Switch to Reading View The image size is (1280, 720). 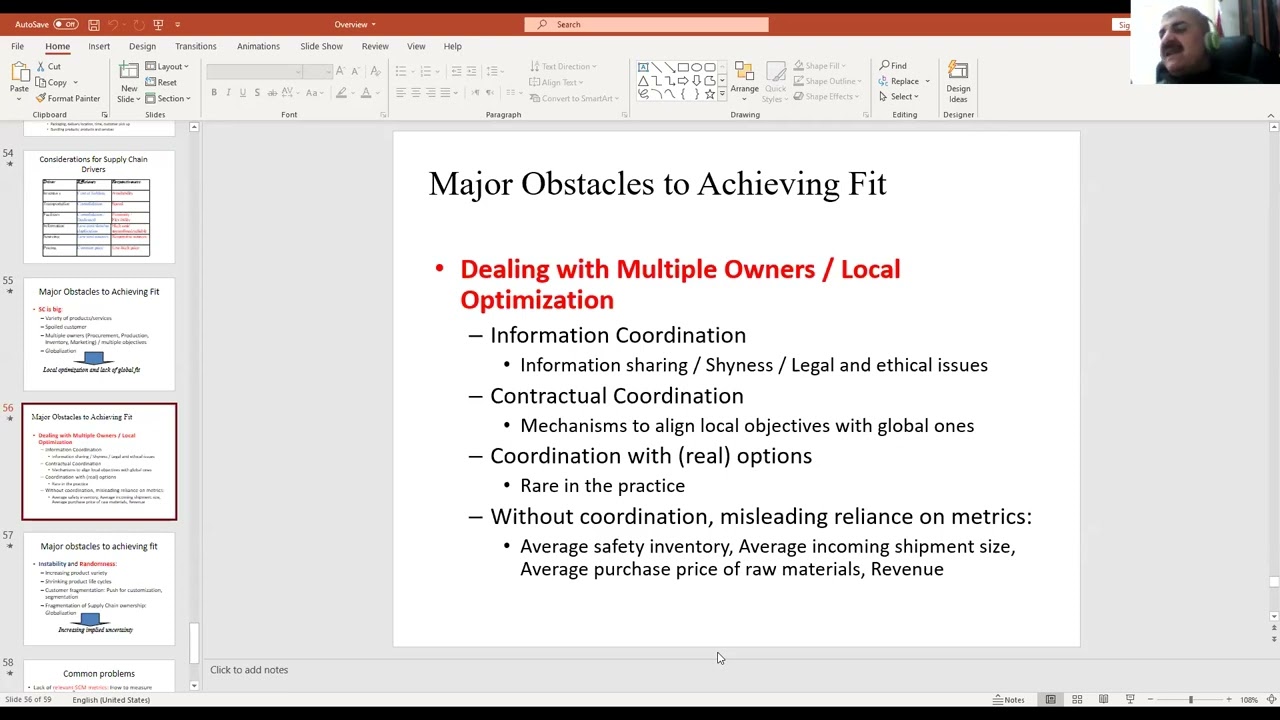[x=1103, y=699]
